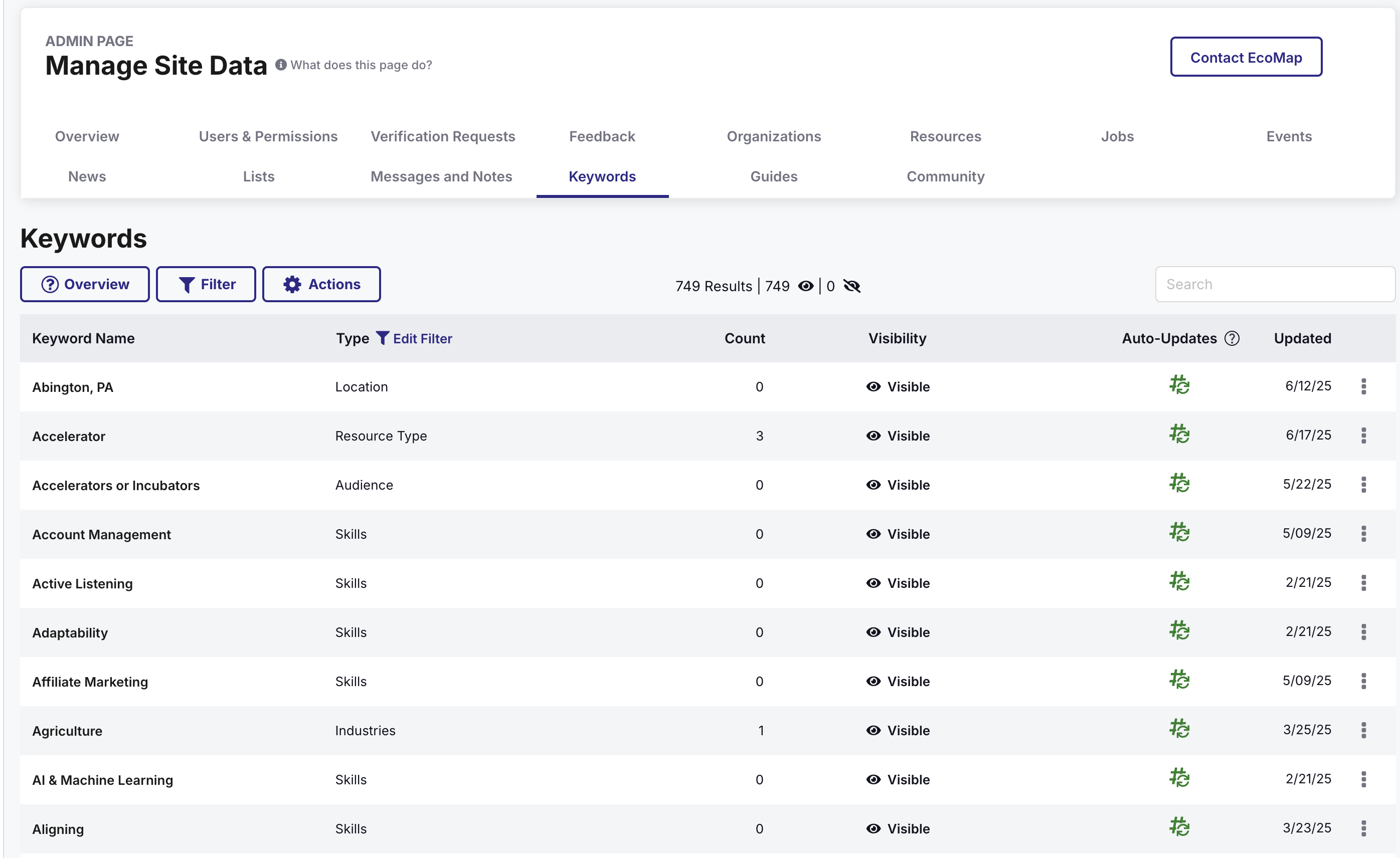Click auto-update icon for Active Listening
The height and width of the screenshot is (858, 1400).
pos(1179,581)
